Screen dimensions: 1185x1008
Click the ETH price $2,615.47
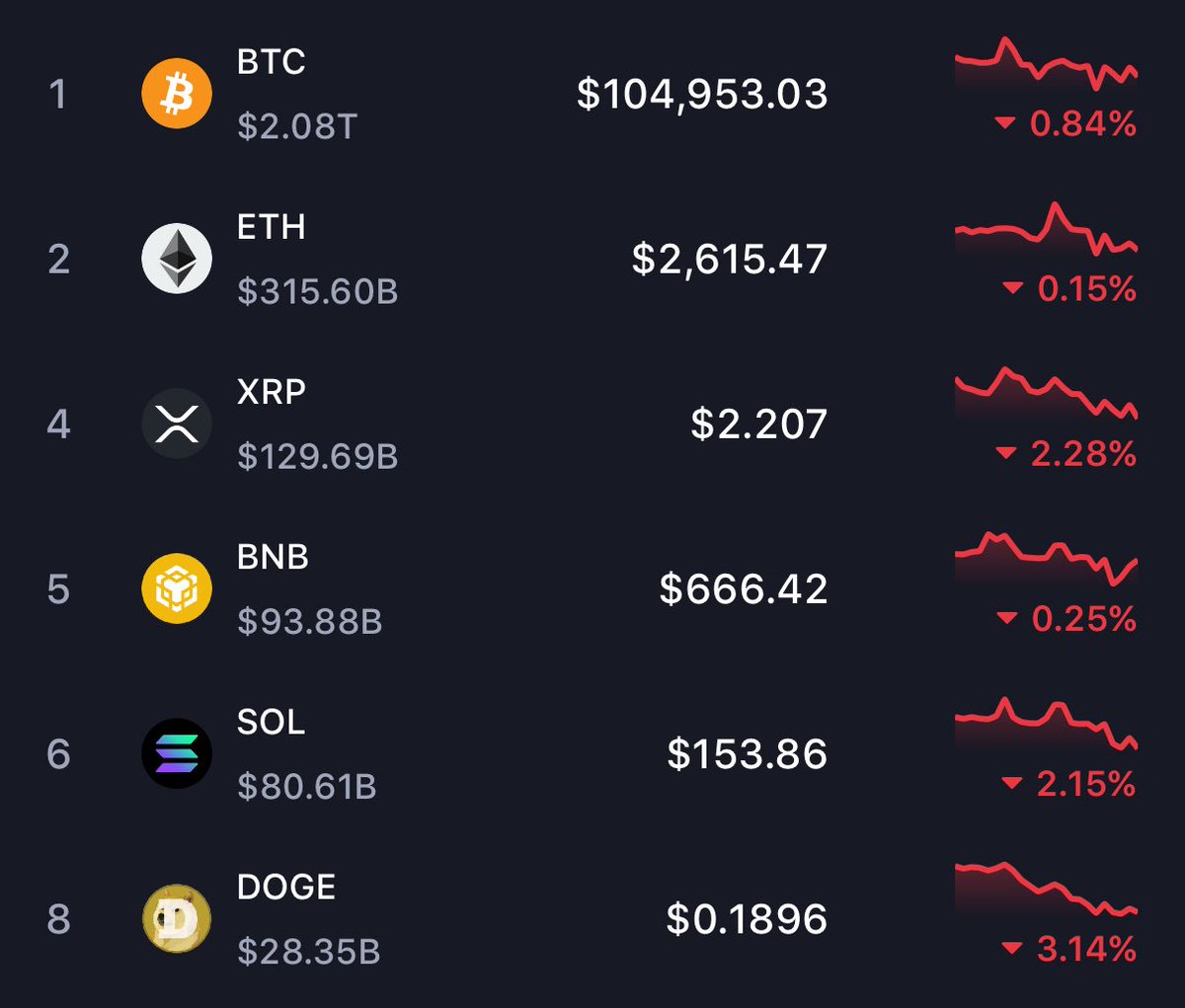(x=730, y=259)
